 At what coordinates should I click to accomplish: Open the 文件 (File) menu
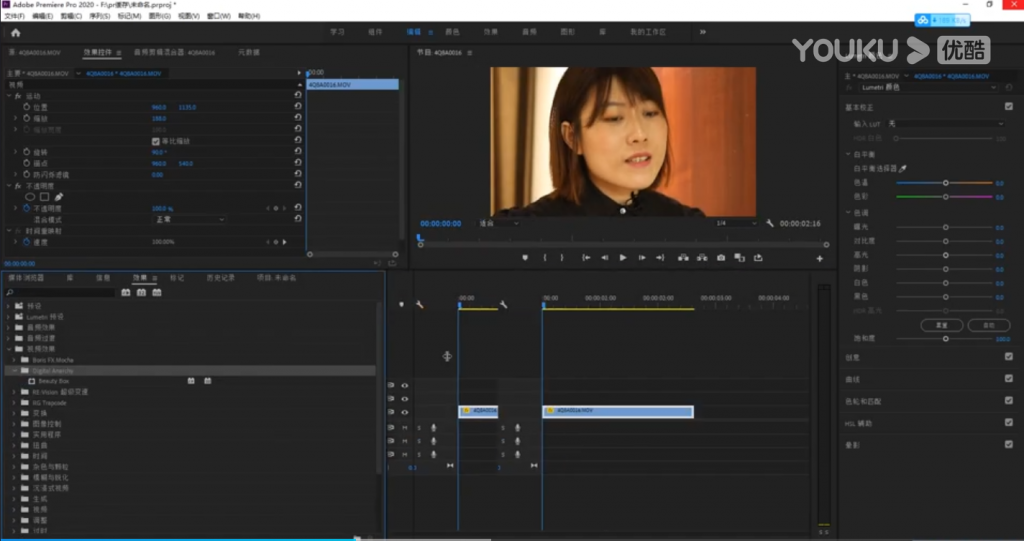coord(14,16)
